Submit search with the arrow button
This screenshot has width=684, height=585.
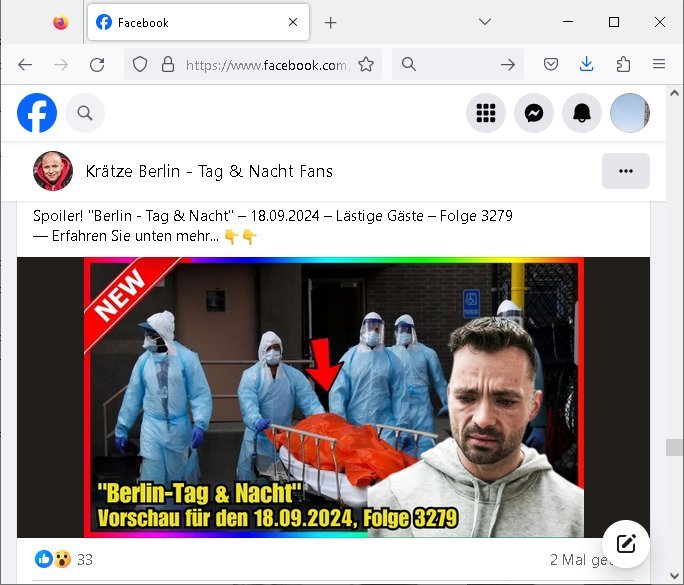tap(508, 65)
